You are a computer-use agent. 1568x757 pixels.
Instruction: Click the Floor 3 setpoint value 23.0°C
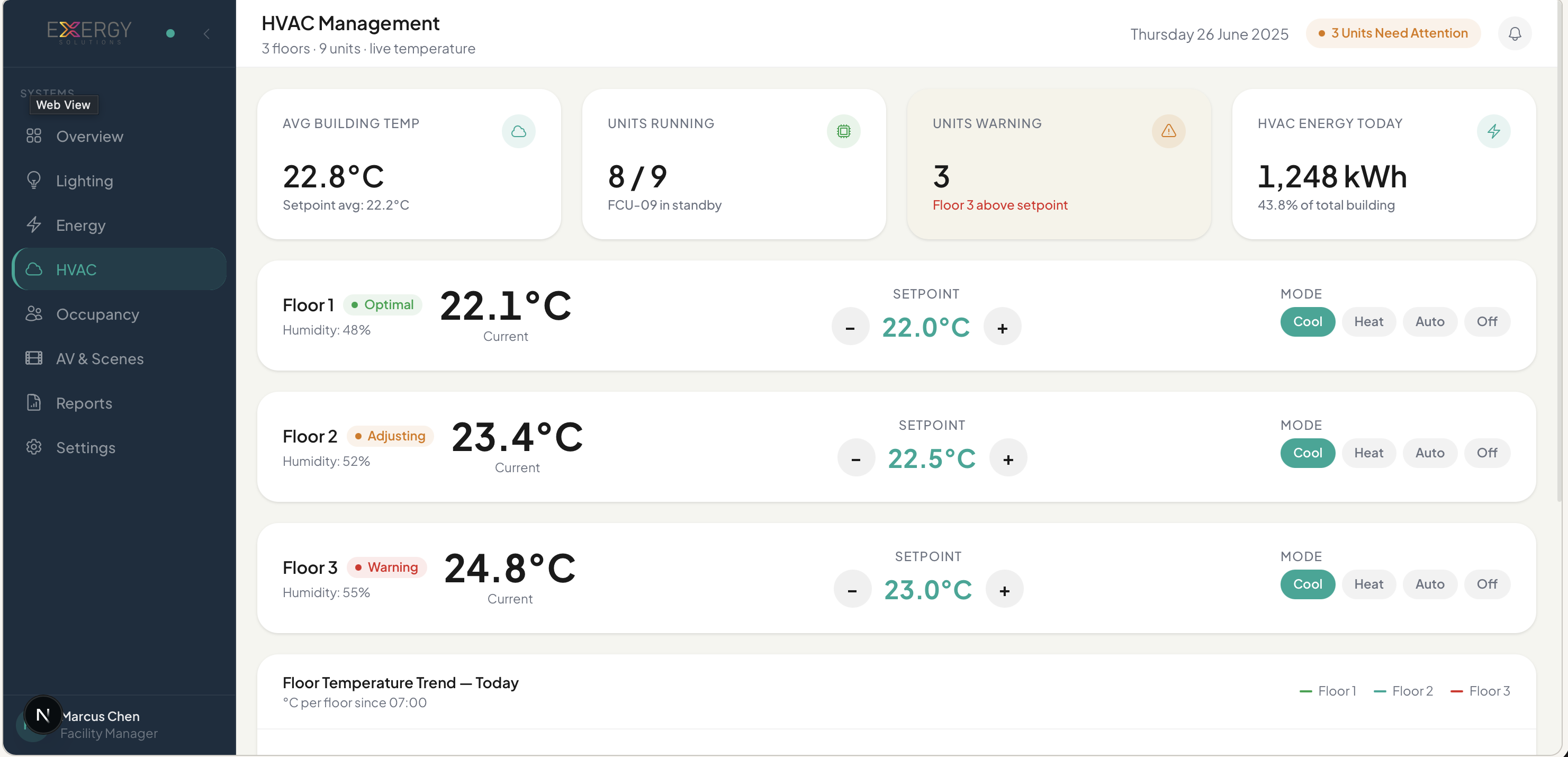(x=927, y=590)
